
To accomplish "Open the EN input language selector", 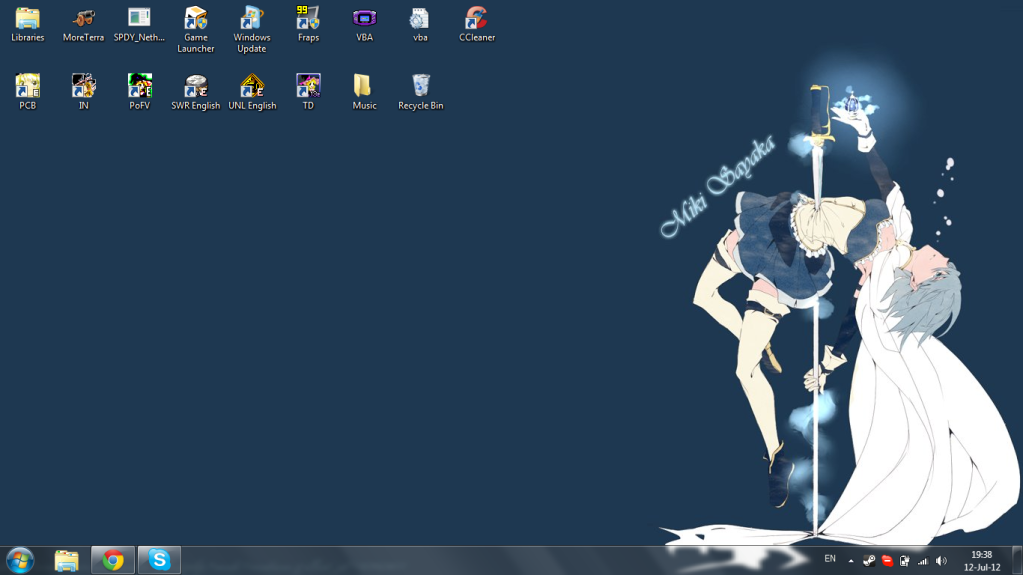I will point(830,559).
